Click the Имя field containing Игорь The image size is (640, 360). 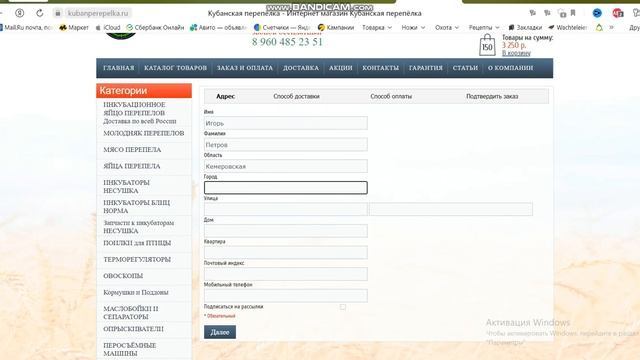286,123
